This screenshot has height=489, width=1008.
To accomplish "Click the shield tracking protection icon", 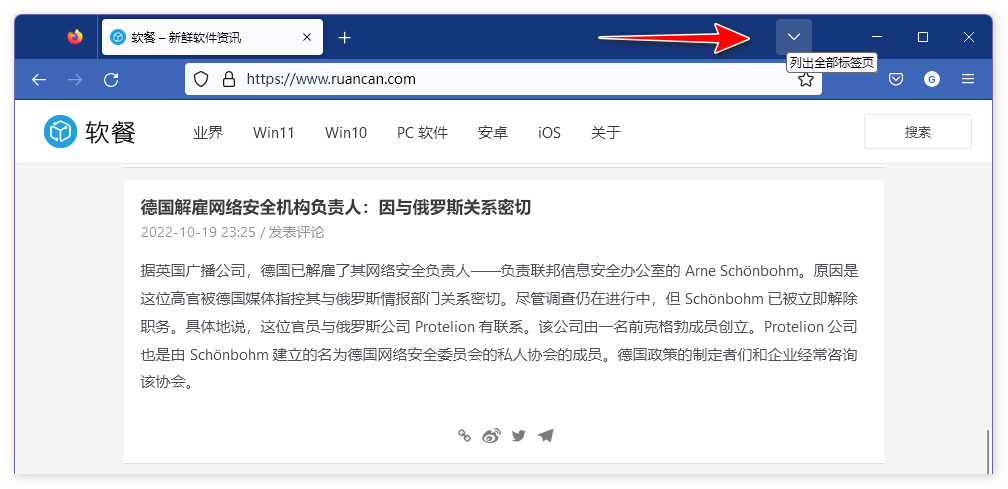I will coord(201,79).
